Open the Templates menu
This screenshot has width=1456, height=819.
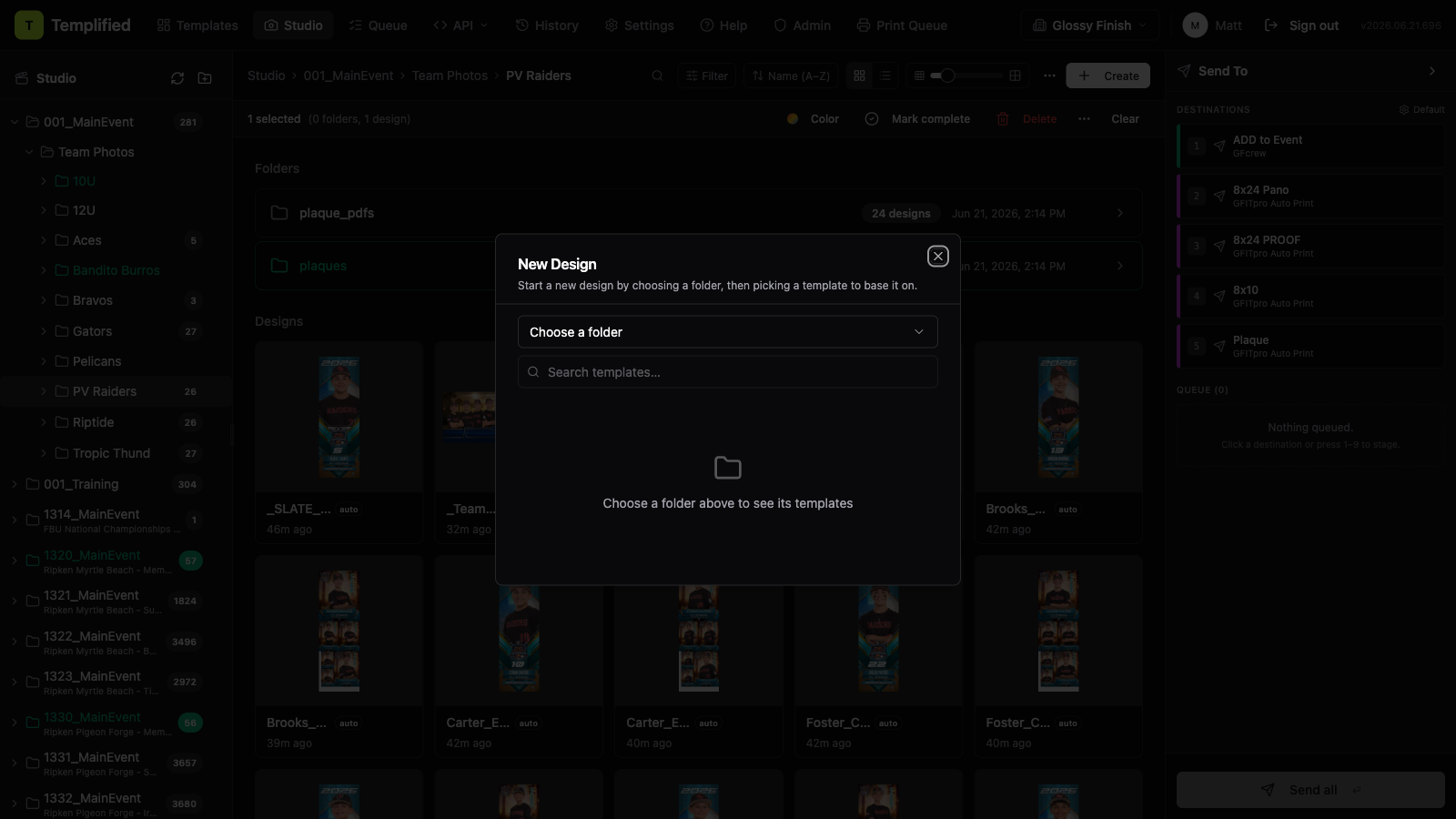tap(197, 25)
